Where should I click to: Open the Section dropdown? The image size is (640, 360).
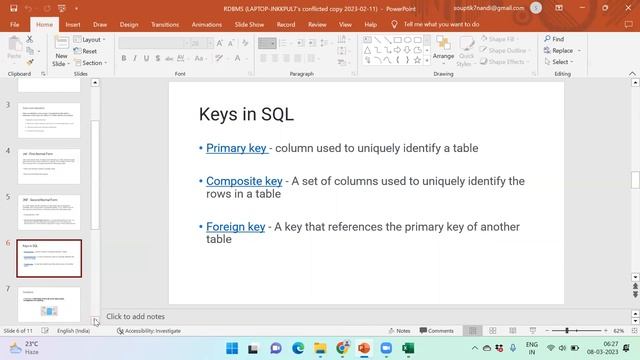click(91, 63)
